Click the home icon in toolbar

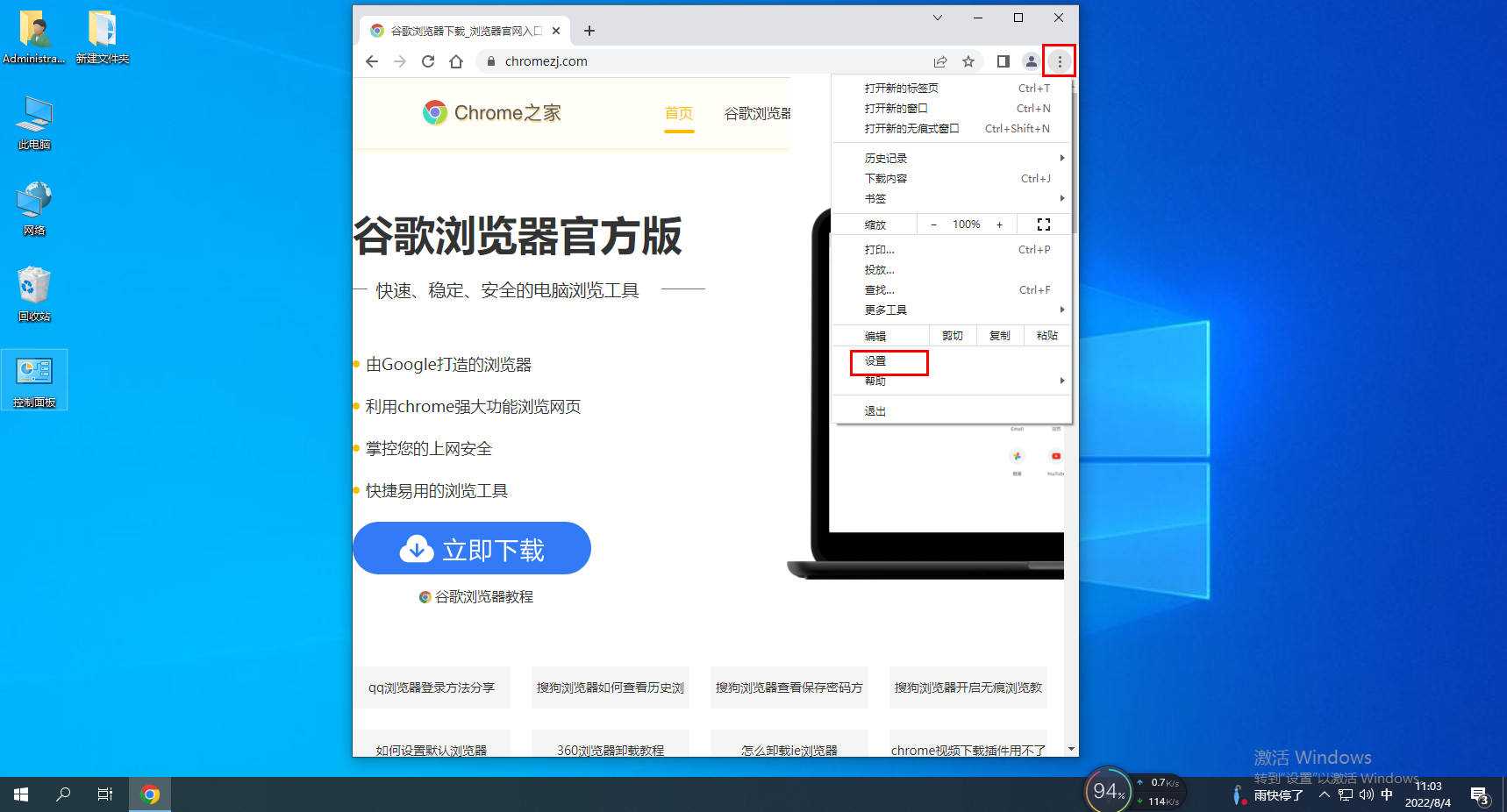pyautogui.click(x=456, y=61)
